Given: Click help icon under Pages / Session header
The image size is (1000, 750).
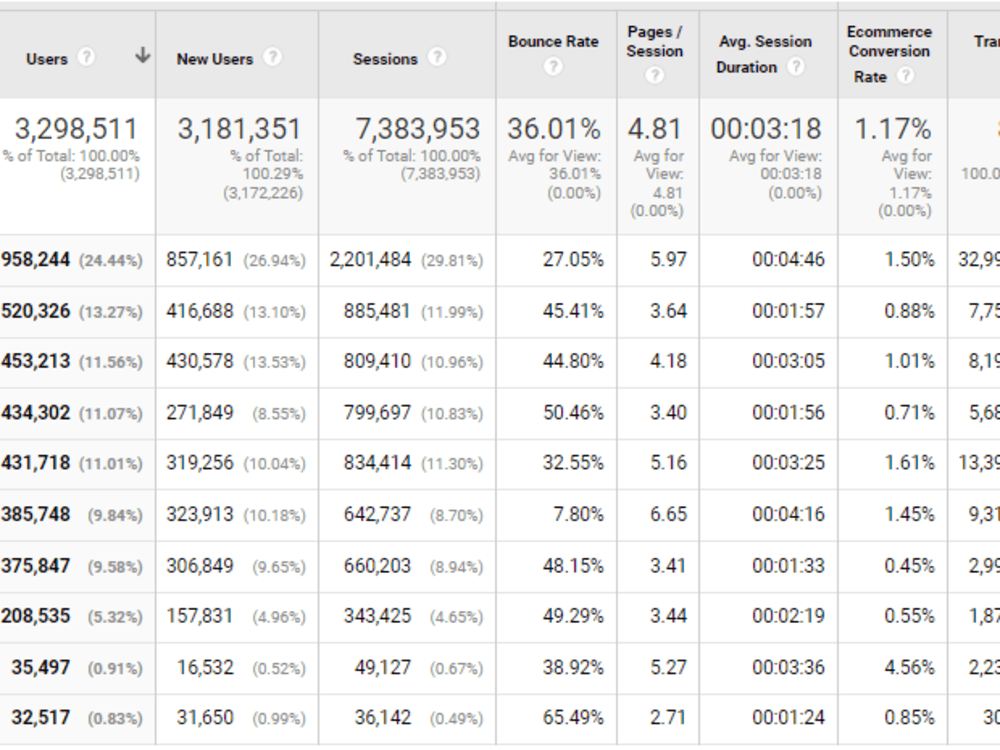Looking at the screenshot, I should tap(654, 75).
